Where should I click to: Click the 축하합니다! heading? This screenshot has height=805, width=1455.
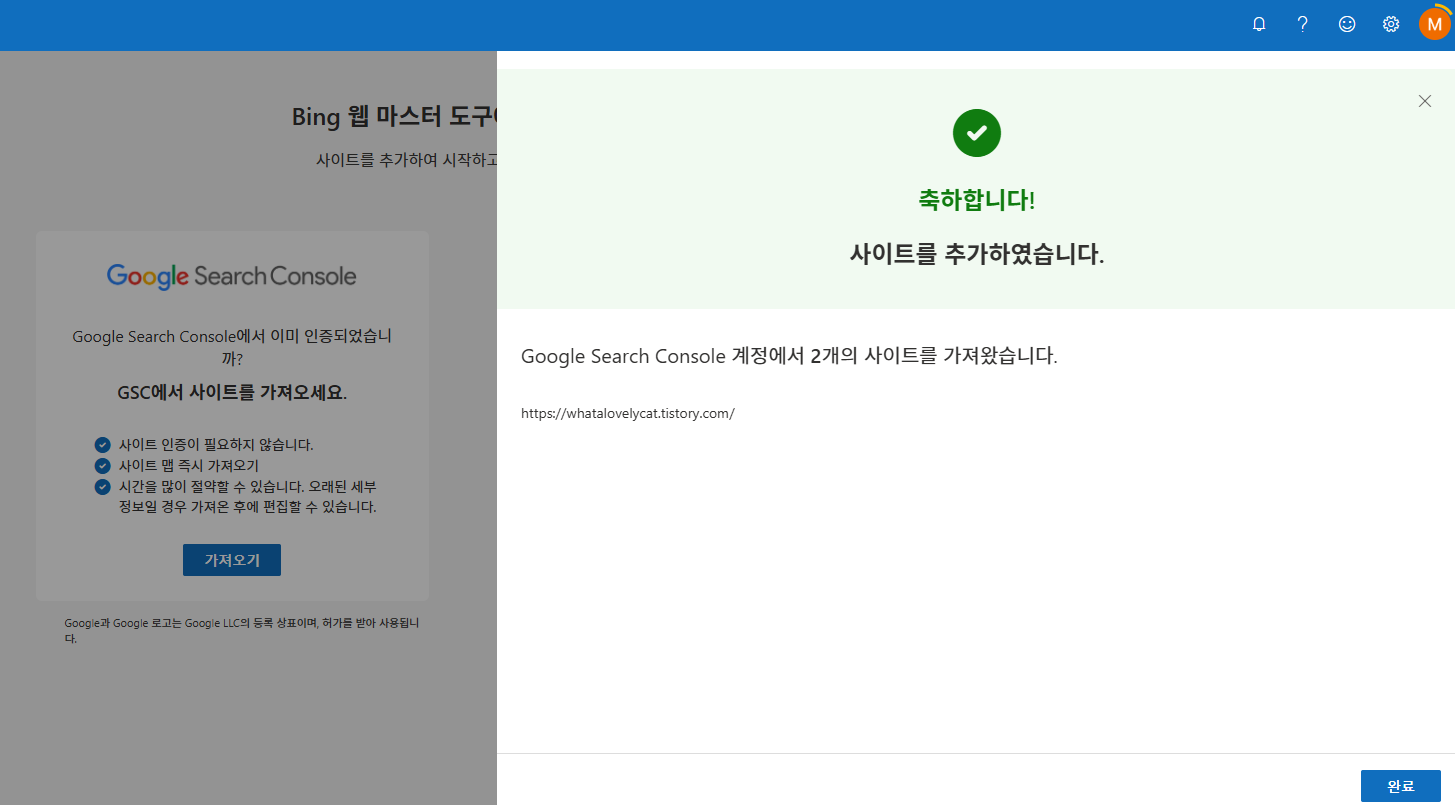click(x=977, y=200)
